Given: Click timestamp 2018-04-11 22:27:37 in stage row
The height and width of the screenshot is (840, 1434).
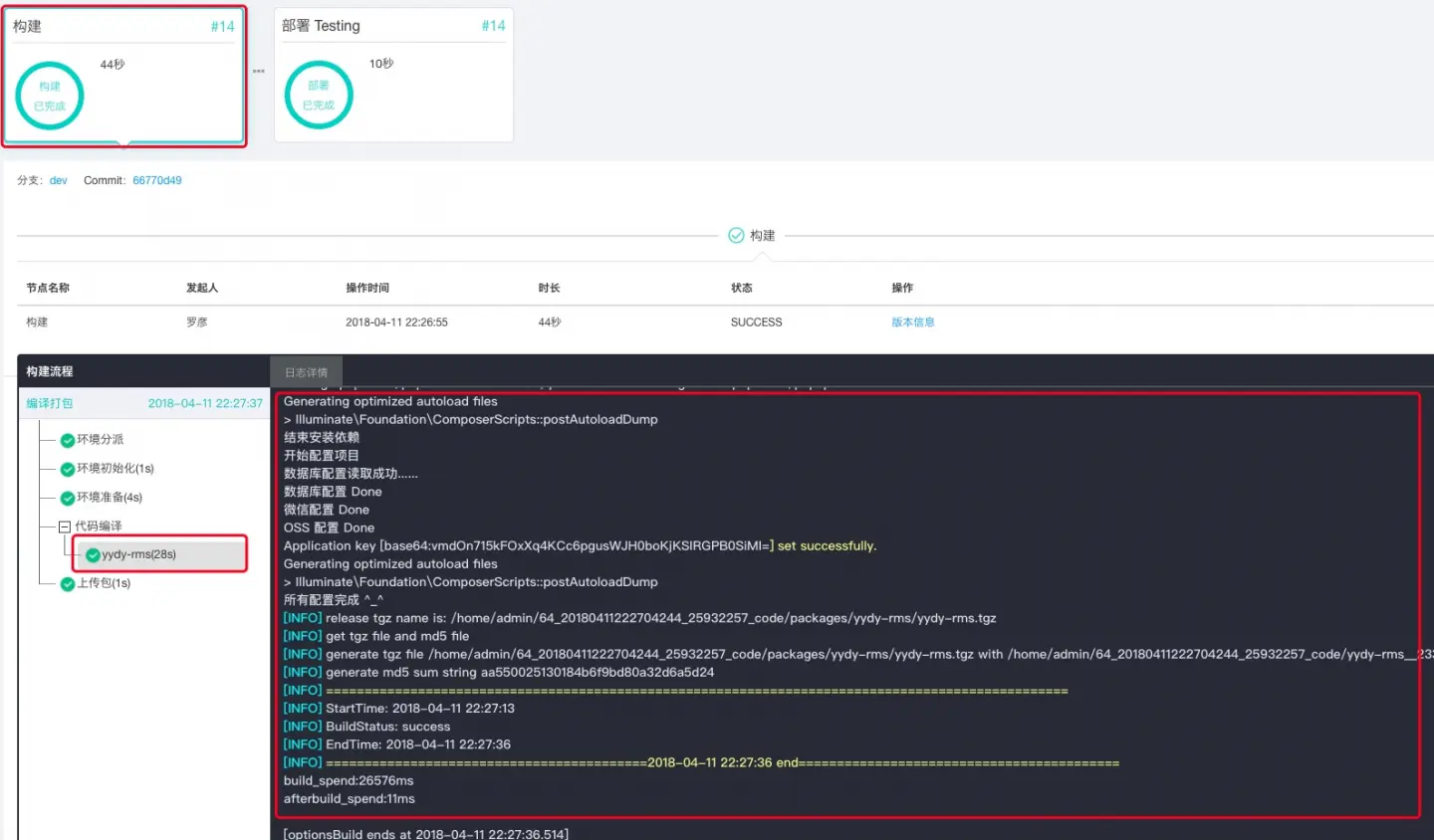Looking at the screenshot, I should (x=205, y=403).
